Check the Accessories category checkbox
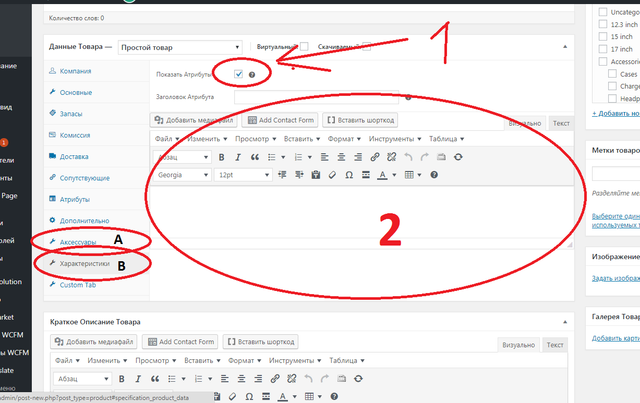This screenshot has height=403, width=640. tap(603, 62)
